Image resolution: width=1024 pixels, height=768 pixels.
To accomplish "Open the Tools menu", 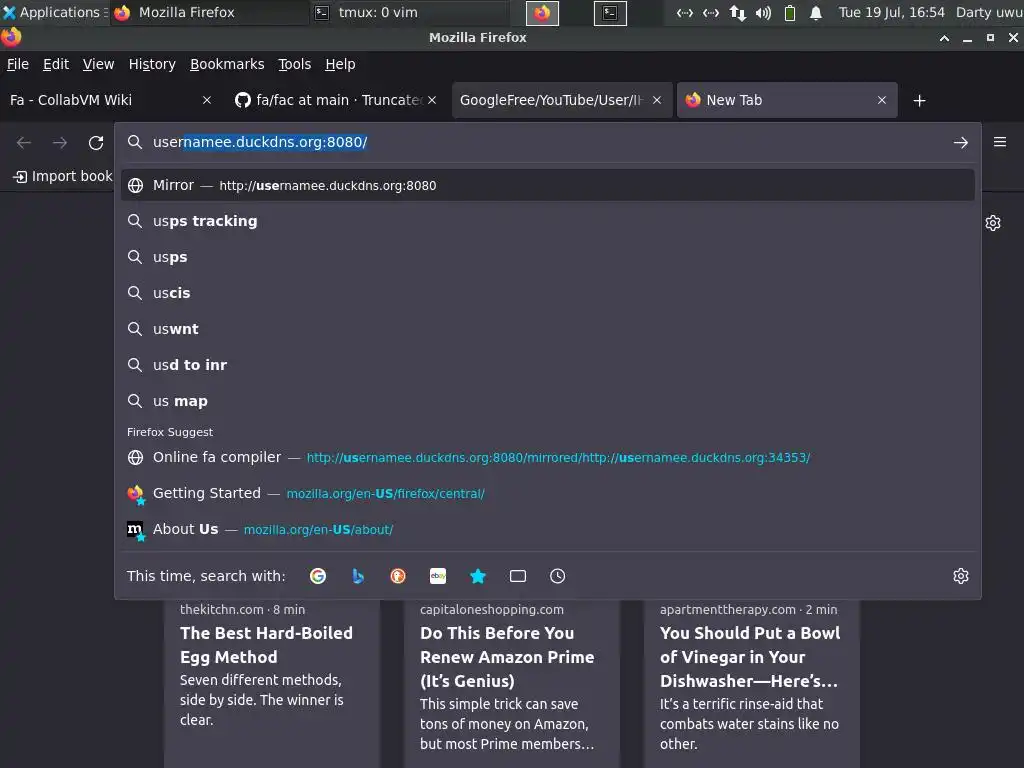I will 295,64.
